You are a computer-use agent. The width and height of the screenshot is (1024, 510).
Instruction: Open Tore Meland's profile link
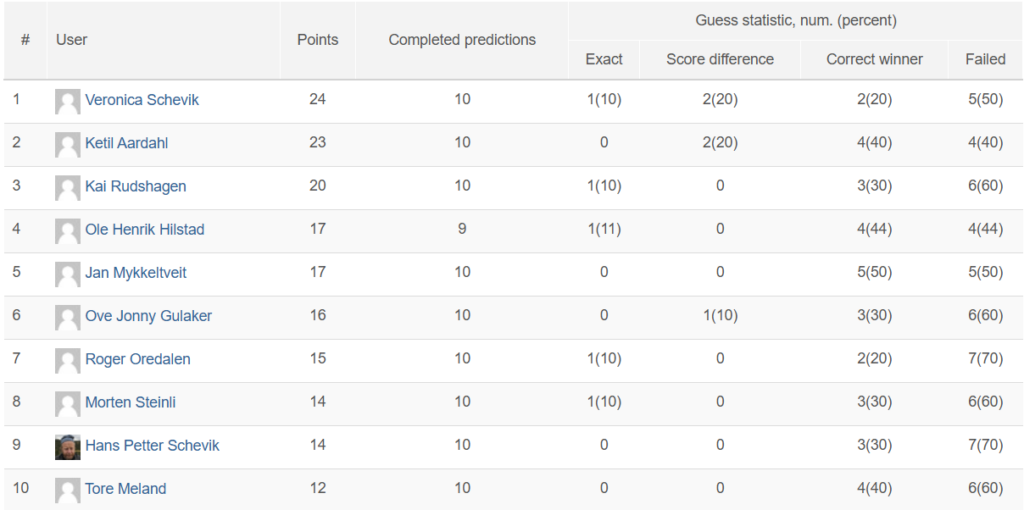tap(125, 488)
